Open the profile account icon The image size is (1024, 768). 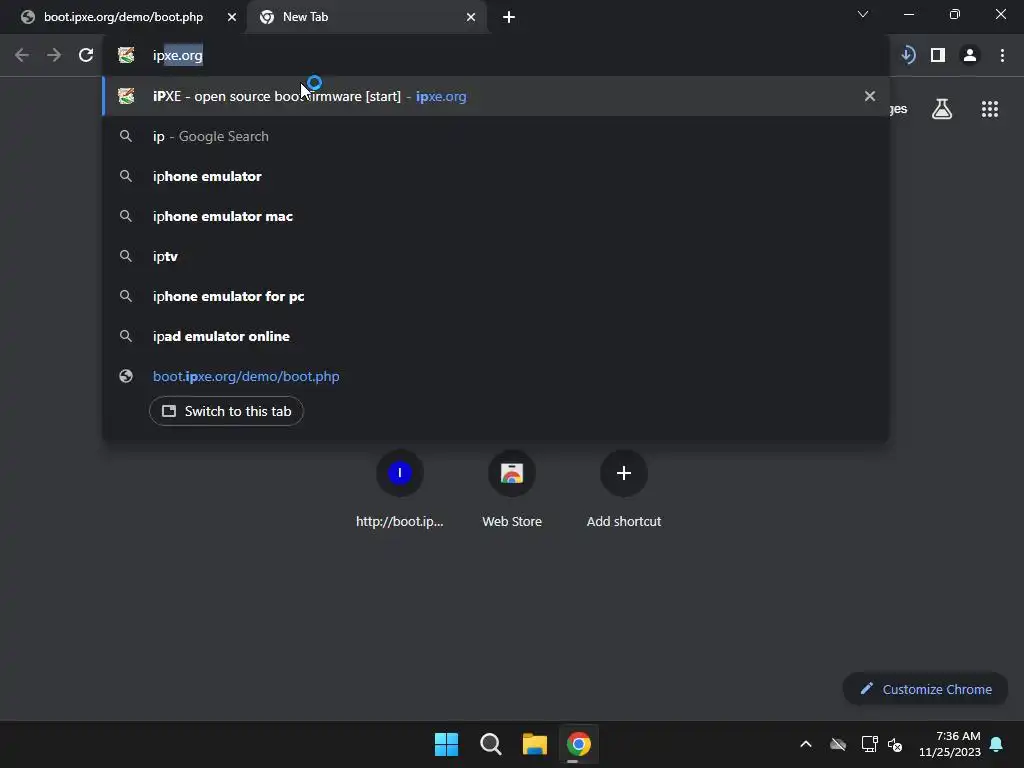(x=970, y=56)
